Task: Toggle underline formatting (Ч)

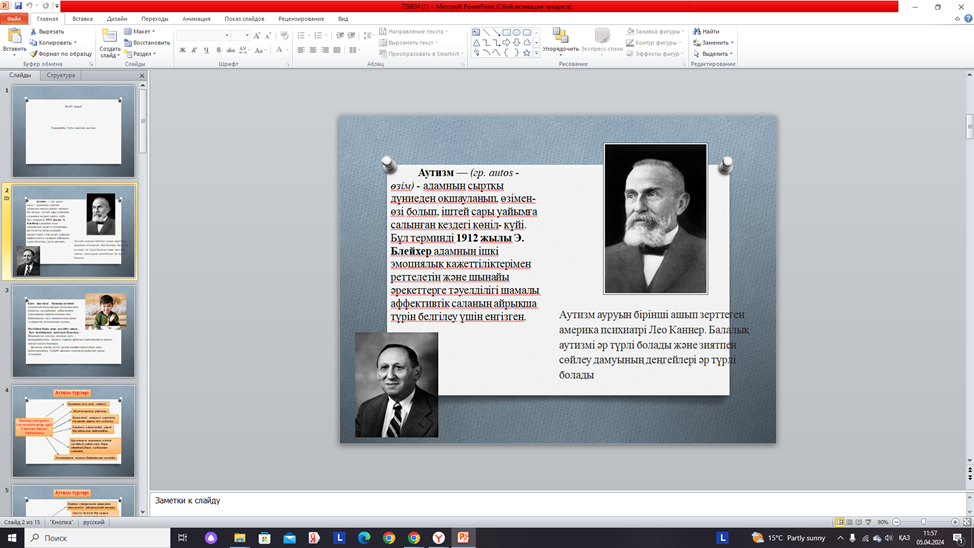Action: [207, 50]
